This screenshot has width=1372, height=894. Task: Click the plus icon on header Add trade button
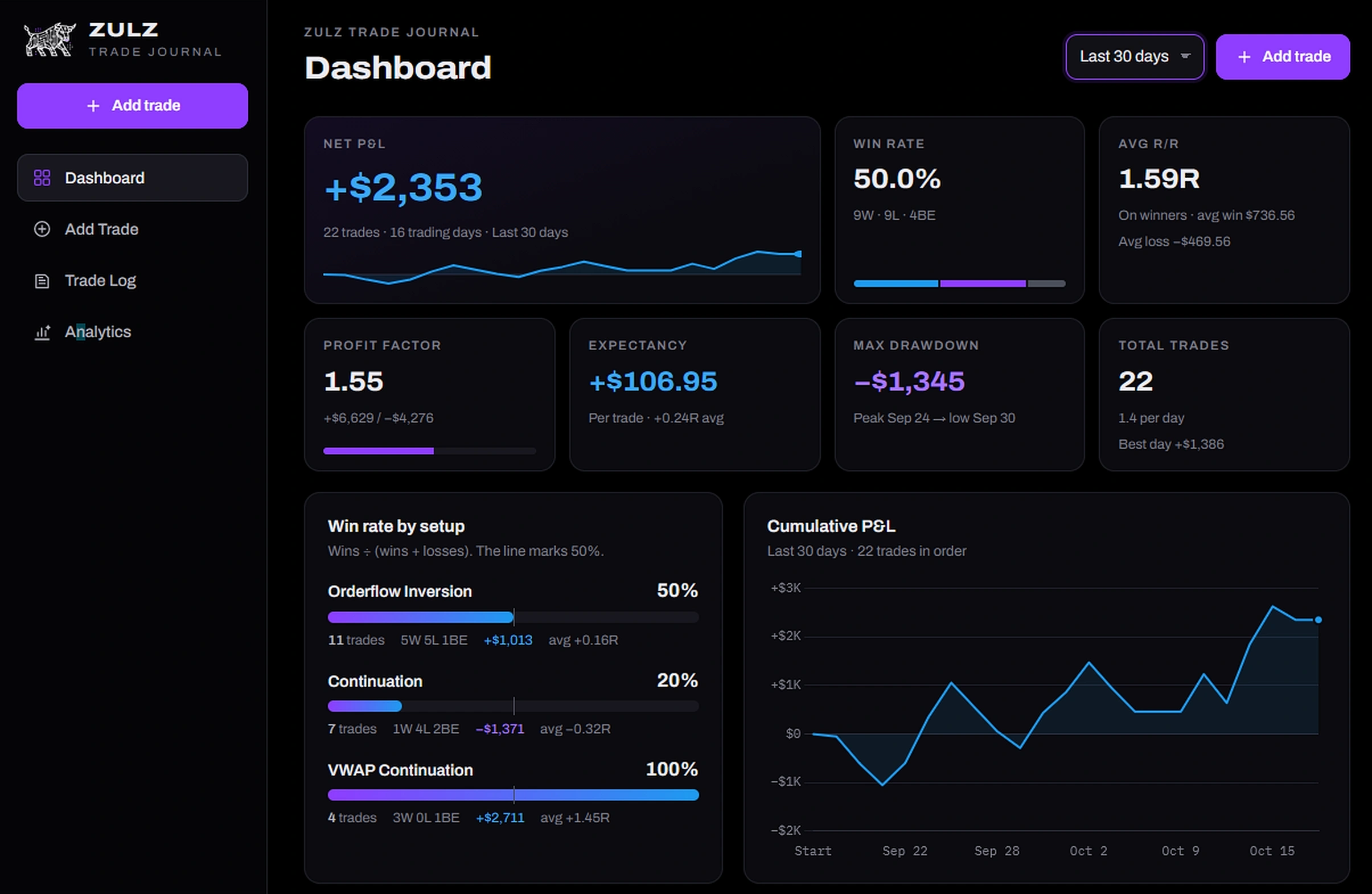click(x=1244, y=56)
